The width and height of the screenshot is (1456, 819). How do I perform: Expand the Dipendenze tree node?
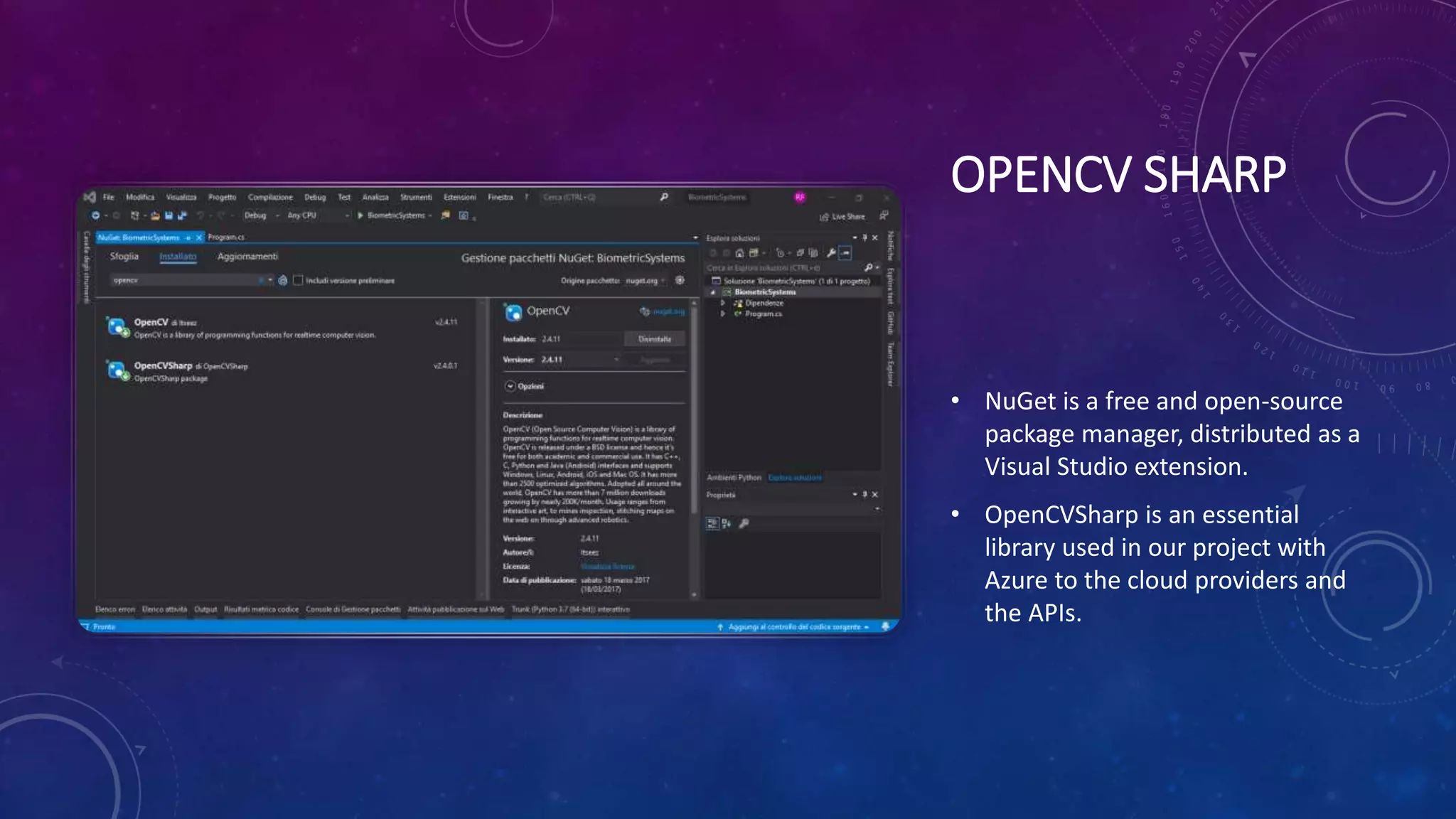click(x=723, y=303)
